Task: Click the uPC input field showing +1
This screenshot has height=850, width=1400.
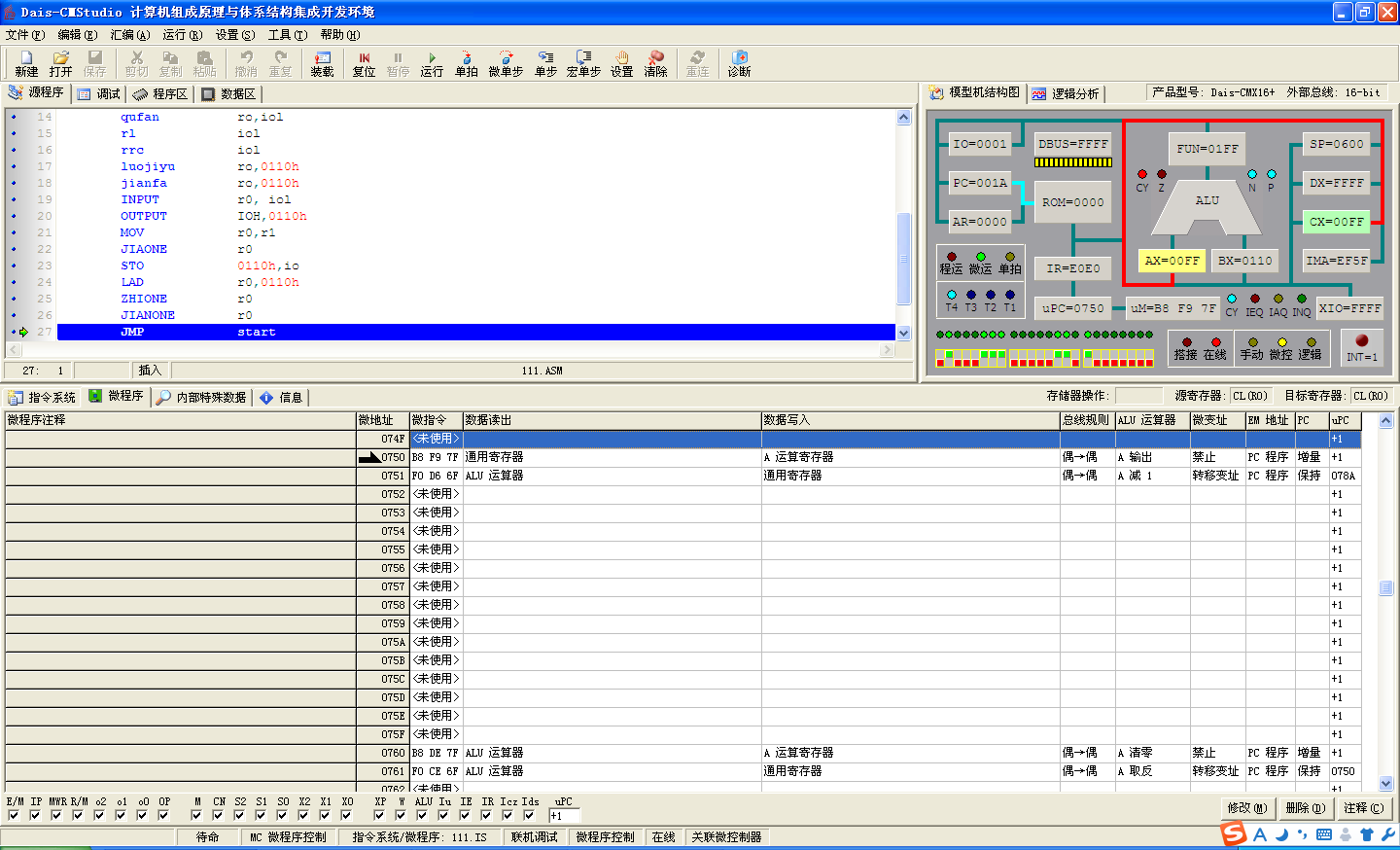Action: tap(565, 816)
